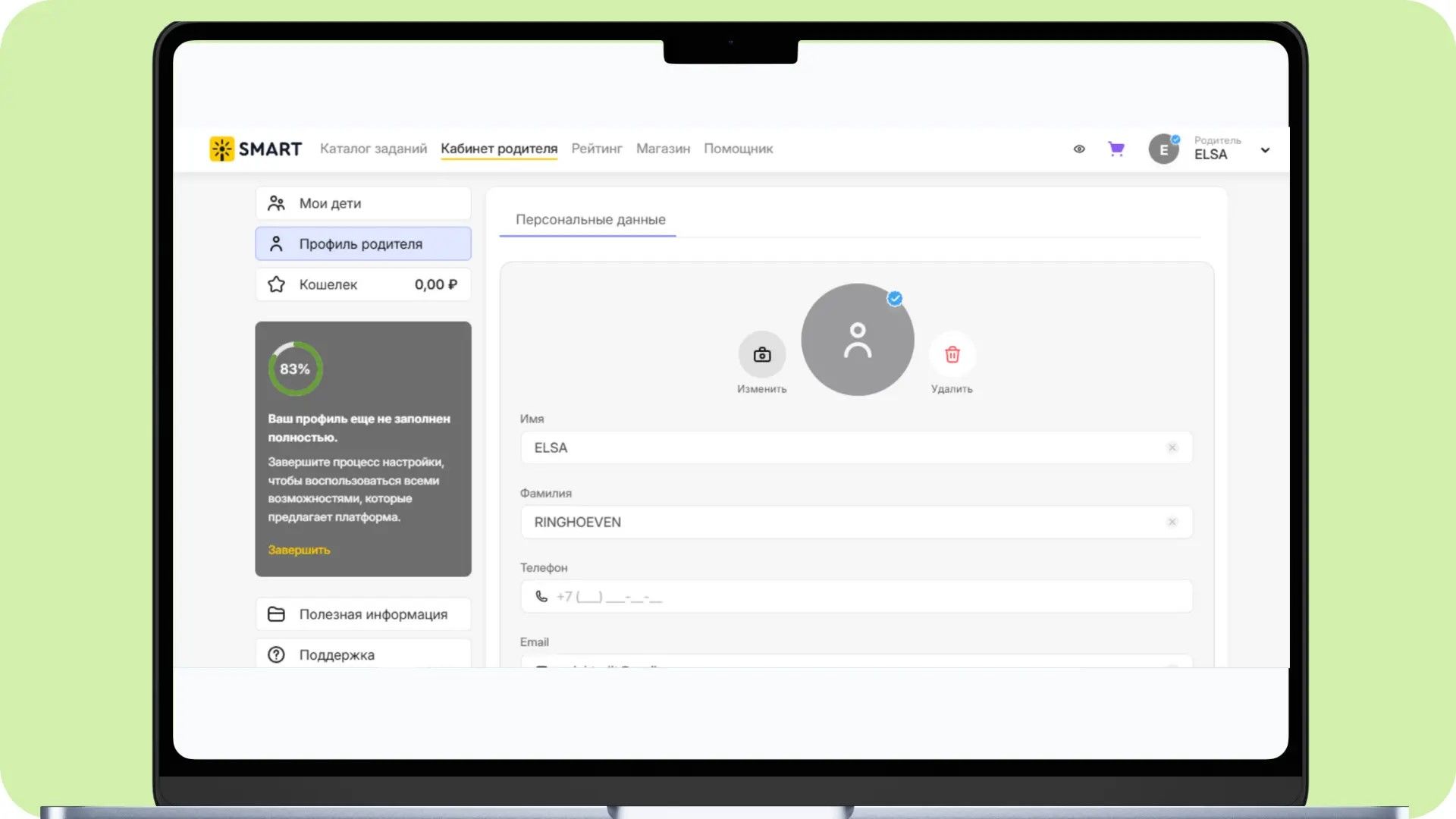Click the large gray profile avatar
Viewport: 1456px width, 819px height.
pos(857,340)
